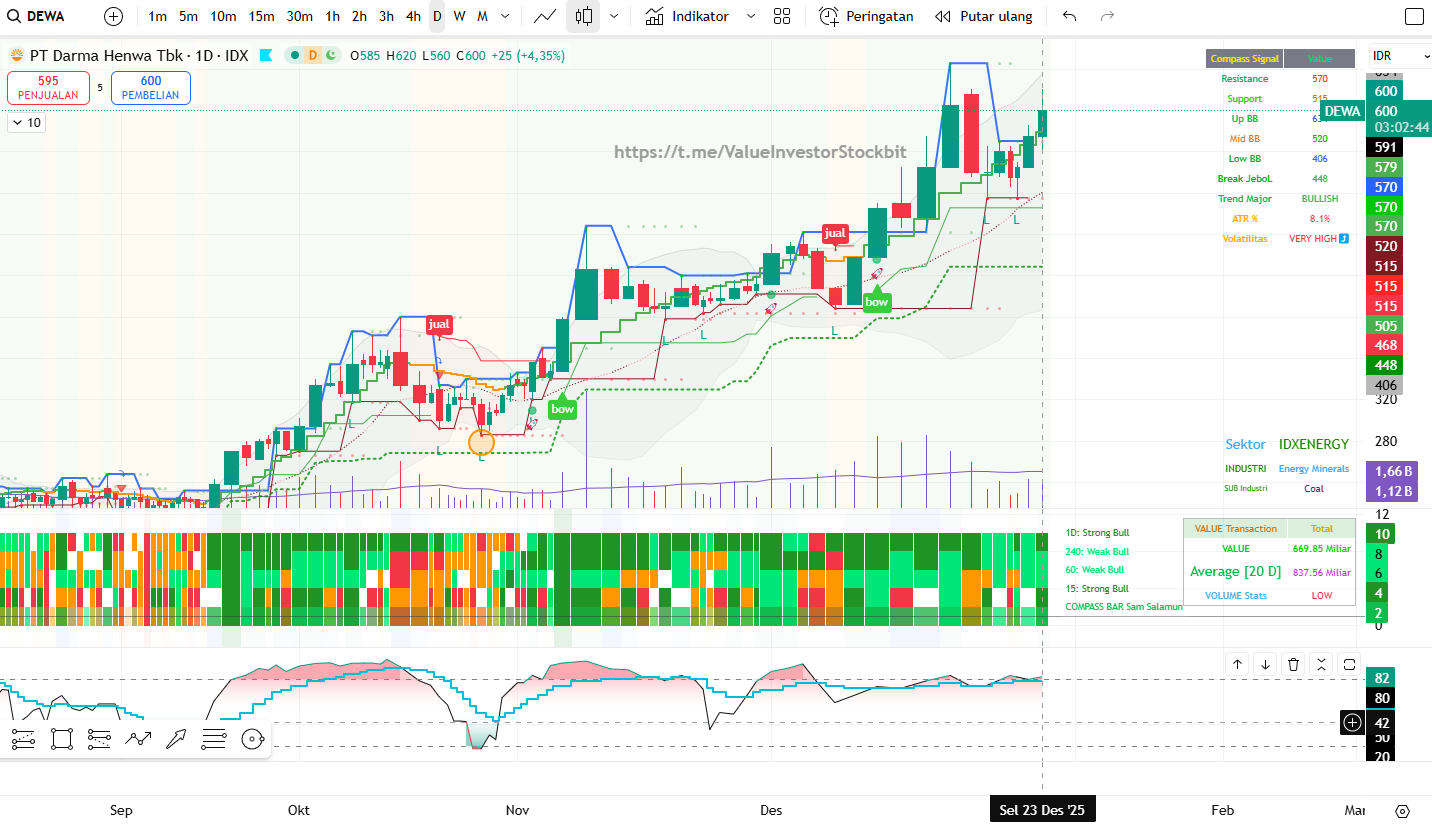
Task: Open the indicator templates grid icon
Action: coord(782,16)
